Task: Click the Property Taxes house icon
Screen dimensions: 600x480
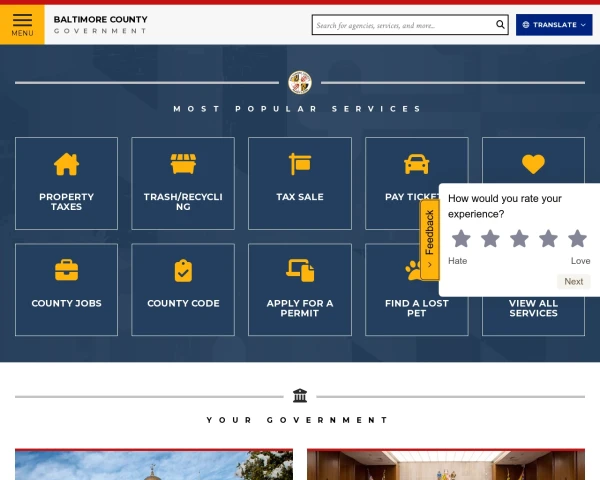Action: point(66,164)
